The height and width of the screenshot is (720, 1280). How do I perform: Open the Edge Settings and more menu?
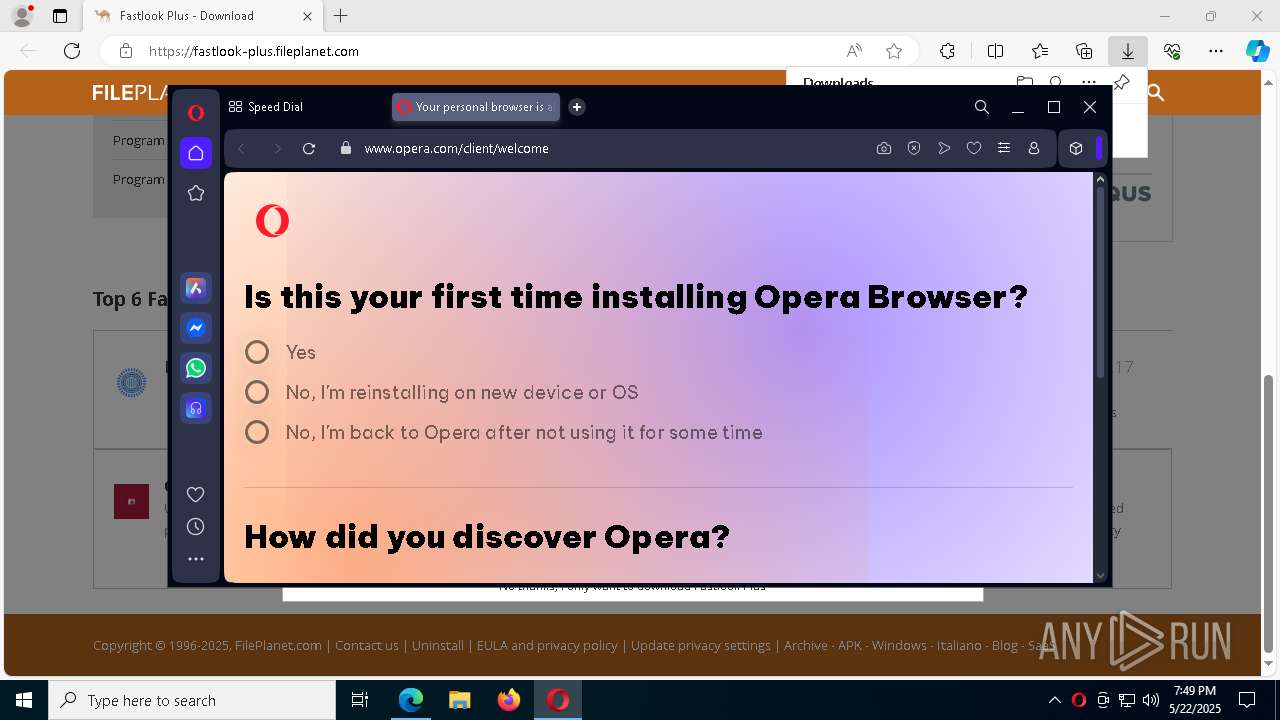point(1216,51)
